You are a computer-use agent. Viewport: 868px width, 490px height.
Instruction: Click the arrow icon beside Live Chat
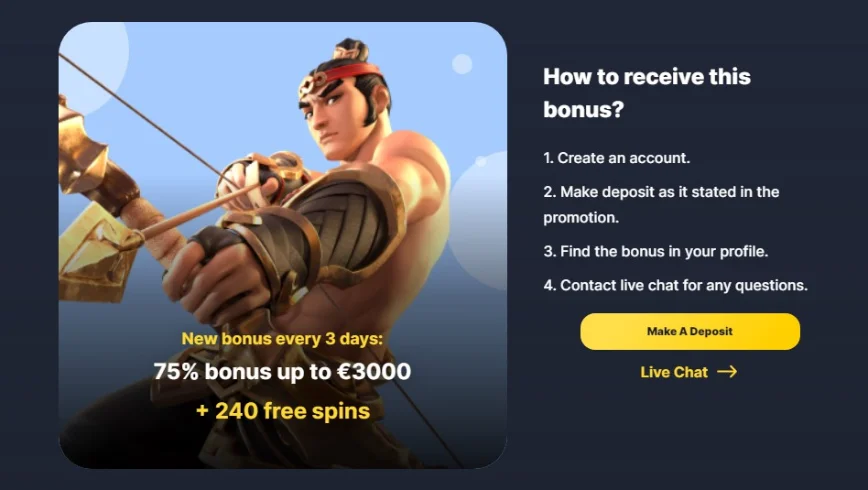[x=727, y=372]
